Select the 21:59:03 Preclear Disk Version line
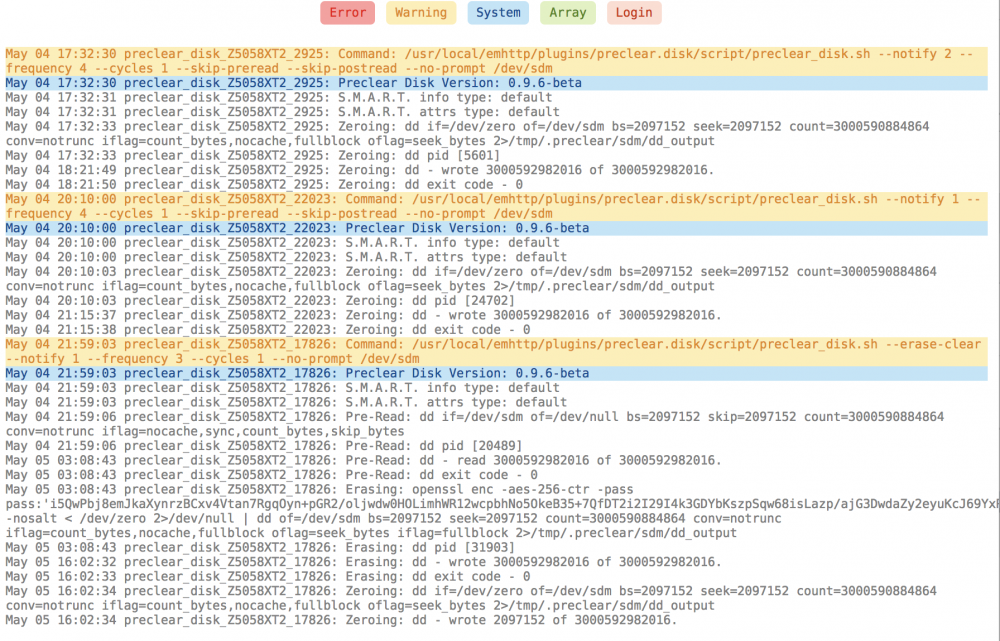1000x641 pixels. click(x=496, y=373)
